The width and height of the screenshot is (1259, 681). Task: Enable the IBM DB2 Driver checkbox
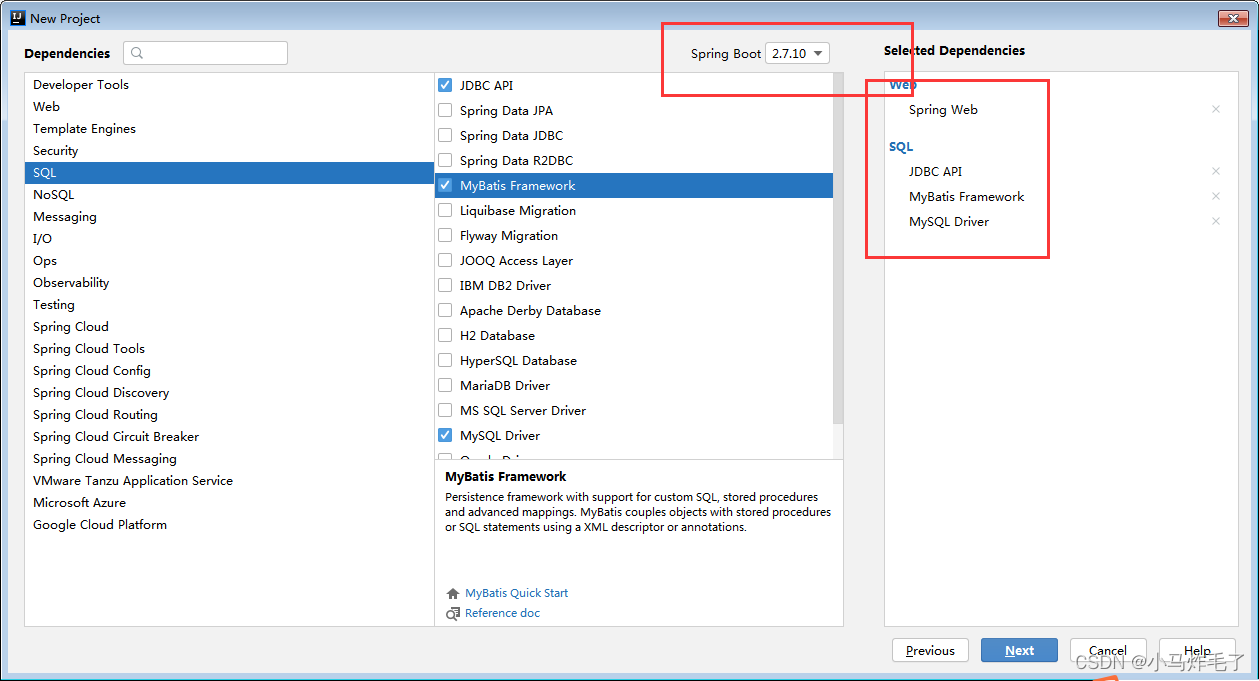pos(446,285)
